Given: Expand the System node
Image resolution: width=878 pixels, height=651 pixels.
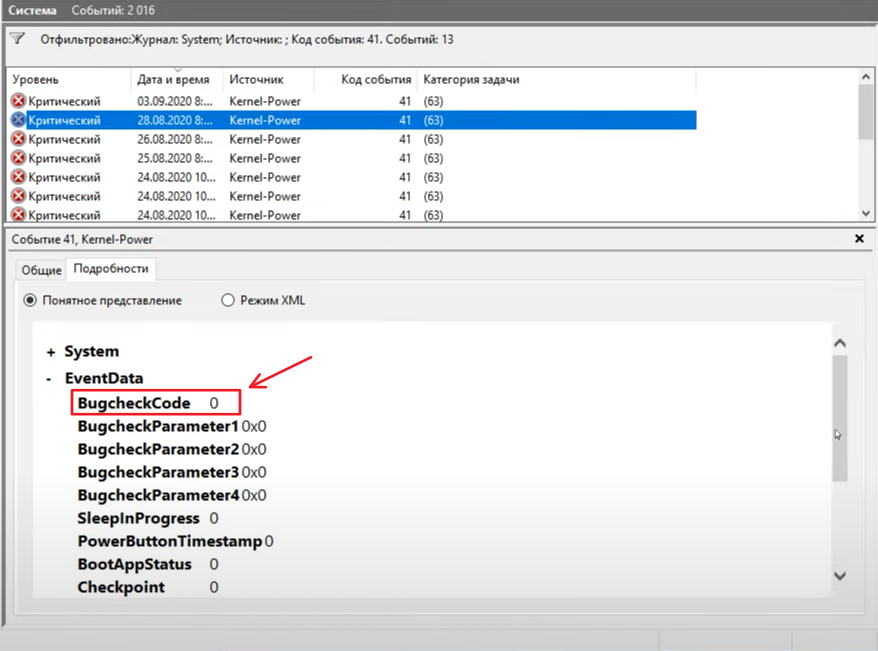Looking at the screenshot, I should coord(50,352).
